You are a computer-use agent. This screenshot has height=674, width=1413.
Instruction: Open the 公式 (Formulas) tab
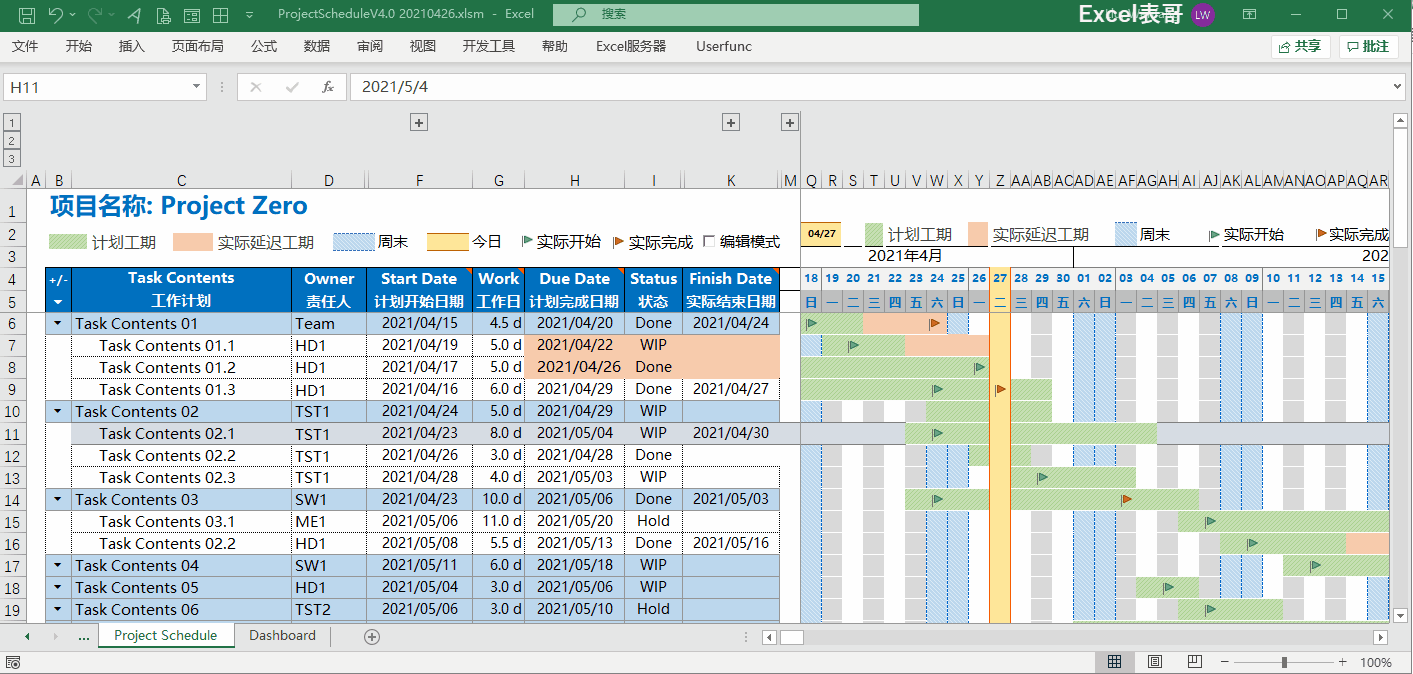(264, 46)
